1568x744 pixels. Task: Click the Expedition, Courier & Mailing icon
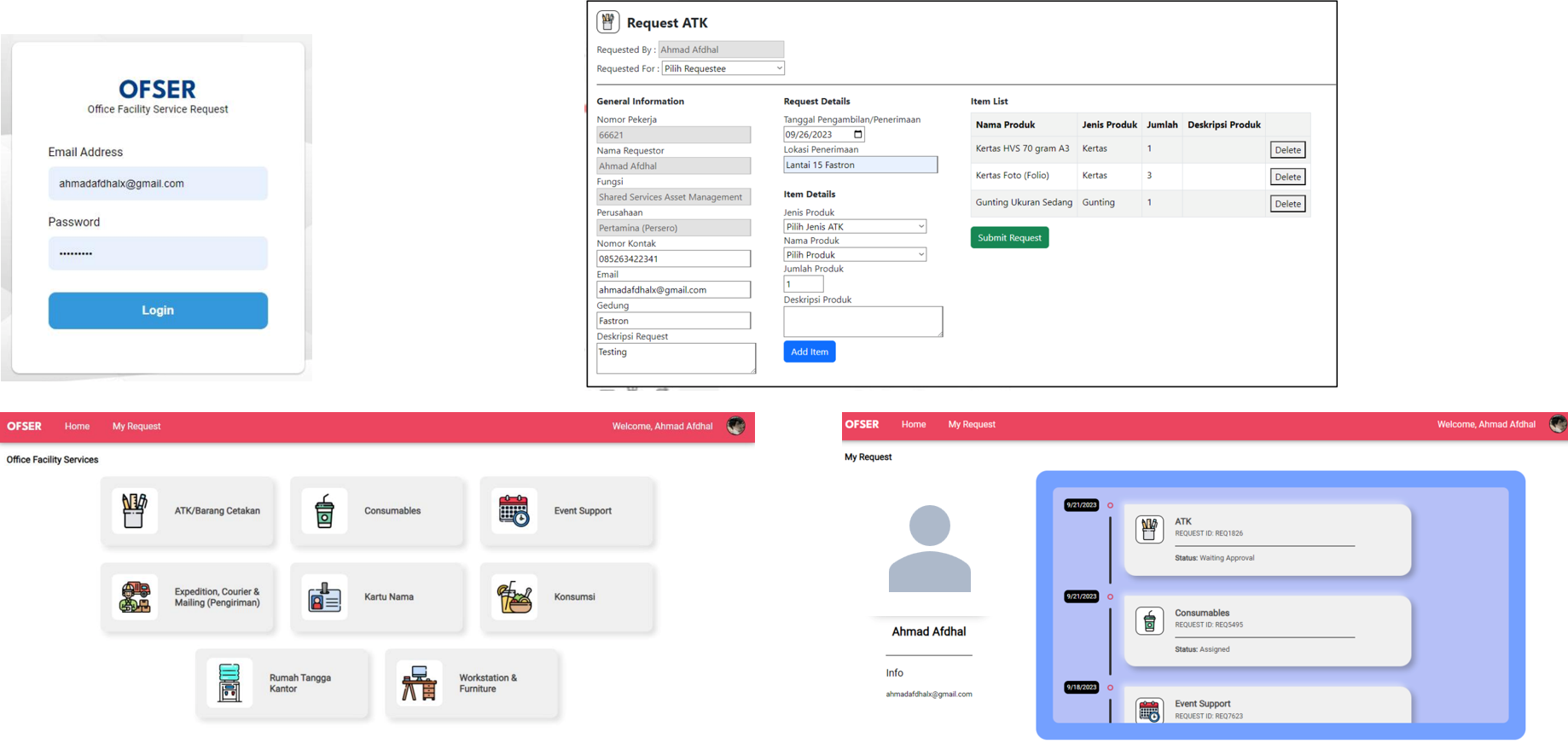[x=135, y=597]
